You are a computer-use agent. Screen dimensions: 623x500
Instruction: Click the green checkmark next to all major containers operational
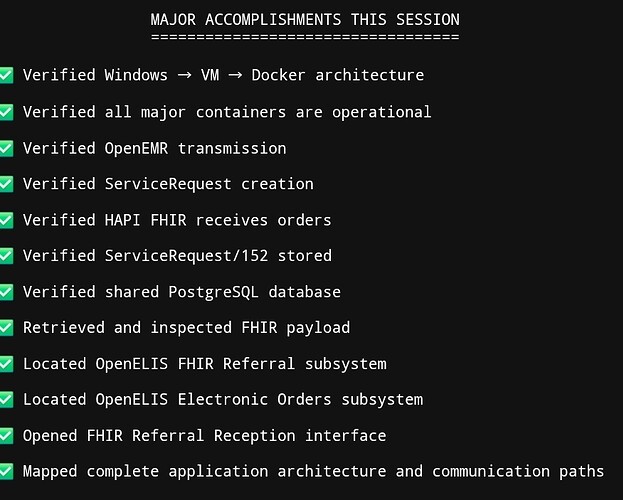[6, 112]
